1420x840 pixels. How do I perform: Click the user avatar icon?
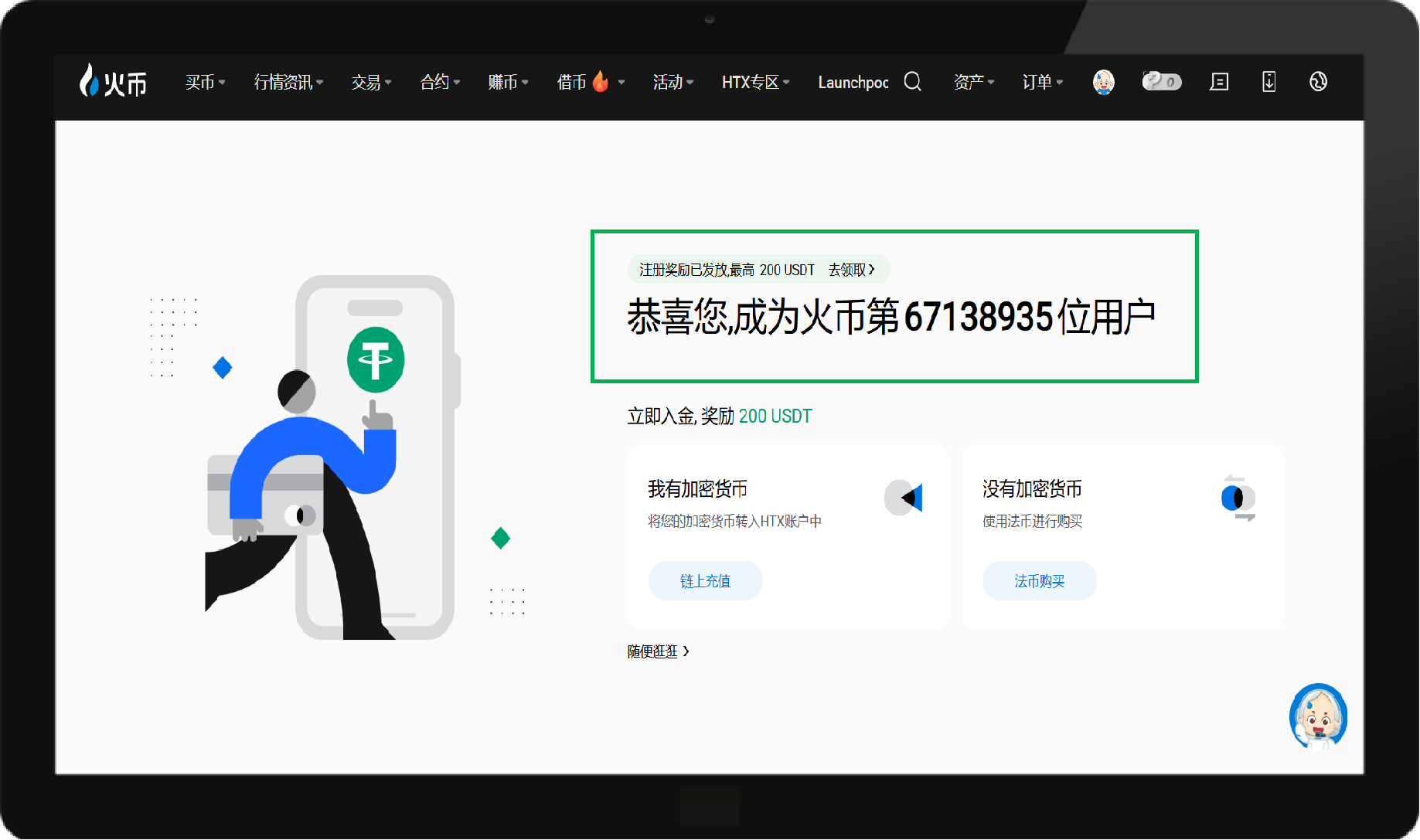point(1104,82)
